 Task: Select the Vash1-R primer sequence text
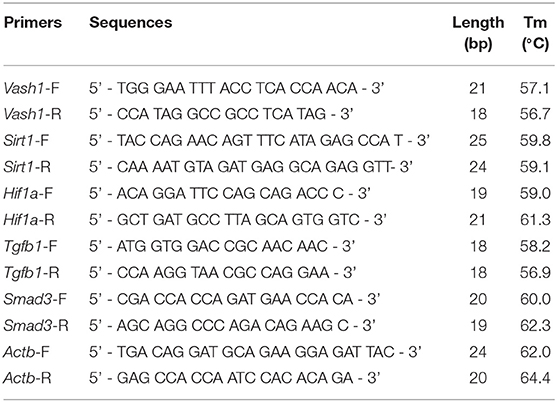(221, 114)
